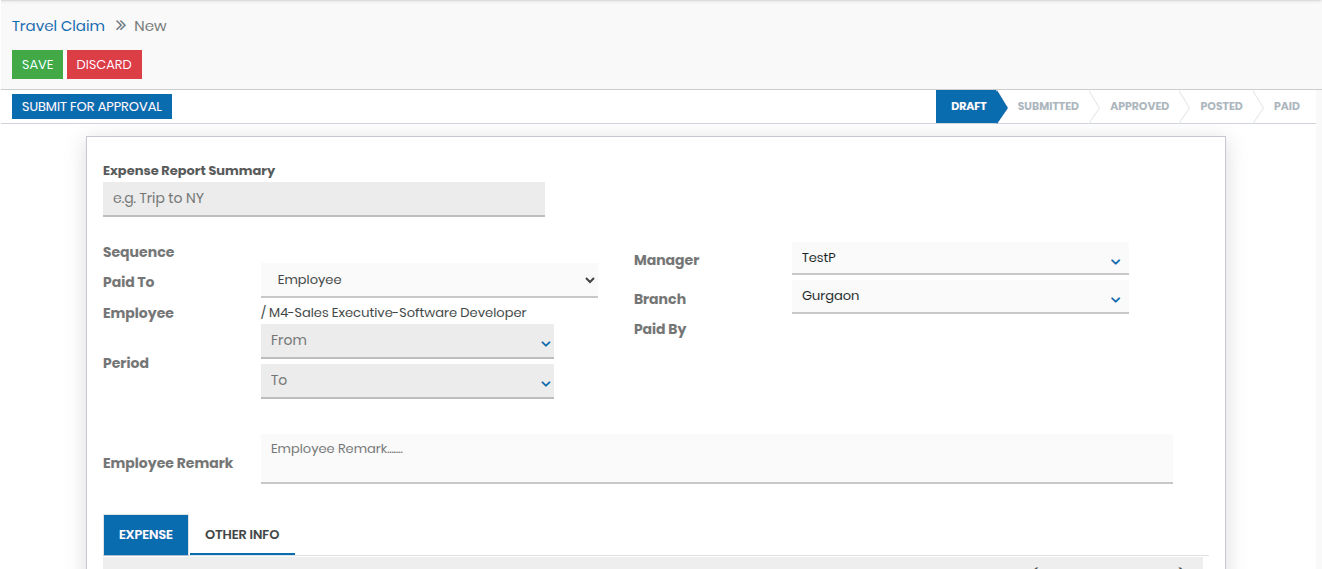Open the Branch dropdown showing Gurgaon
This screenshot has width=1322, height=569.
click(x=959, y=297)
